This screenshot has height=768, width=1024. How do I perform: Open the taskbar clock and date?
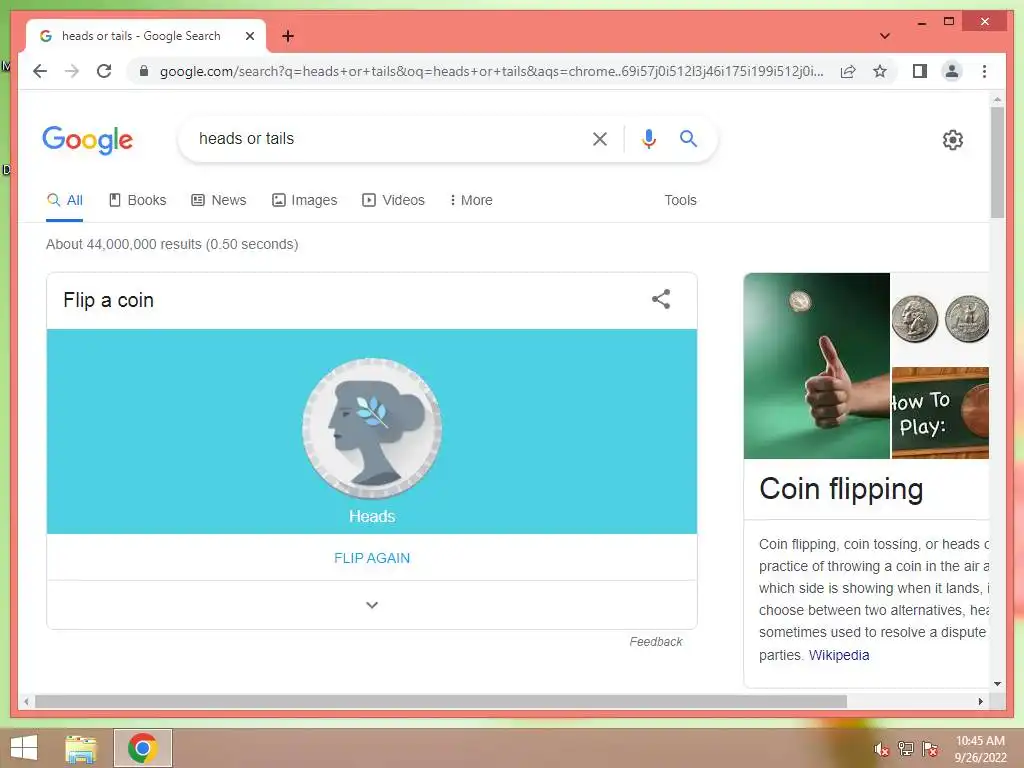980,749
